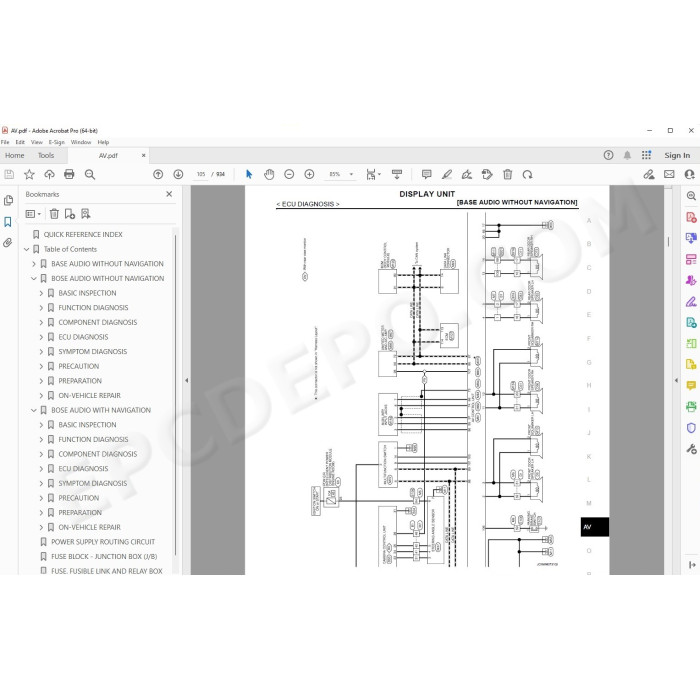Open the E-Sign menu
The width and height of the screenshot is (700, 700).
(x=57, y=142)
